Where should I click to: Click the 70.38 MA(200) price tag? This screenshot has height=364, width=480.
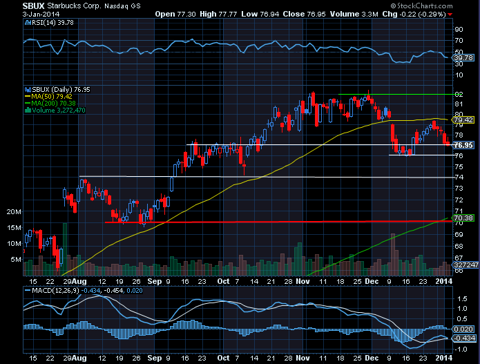tap(464, 218)
